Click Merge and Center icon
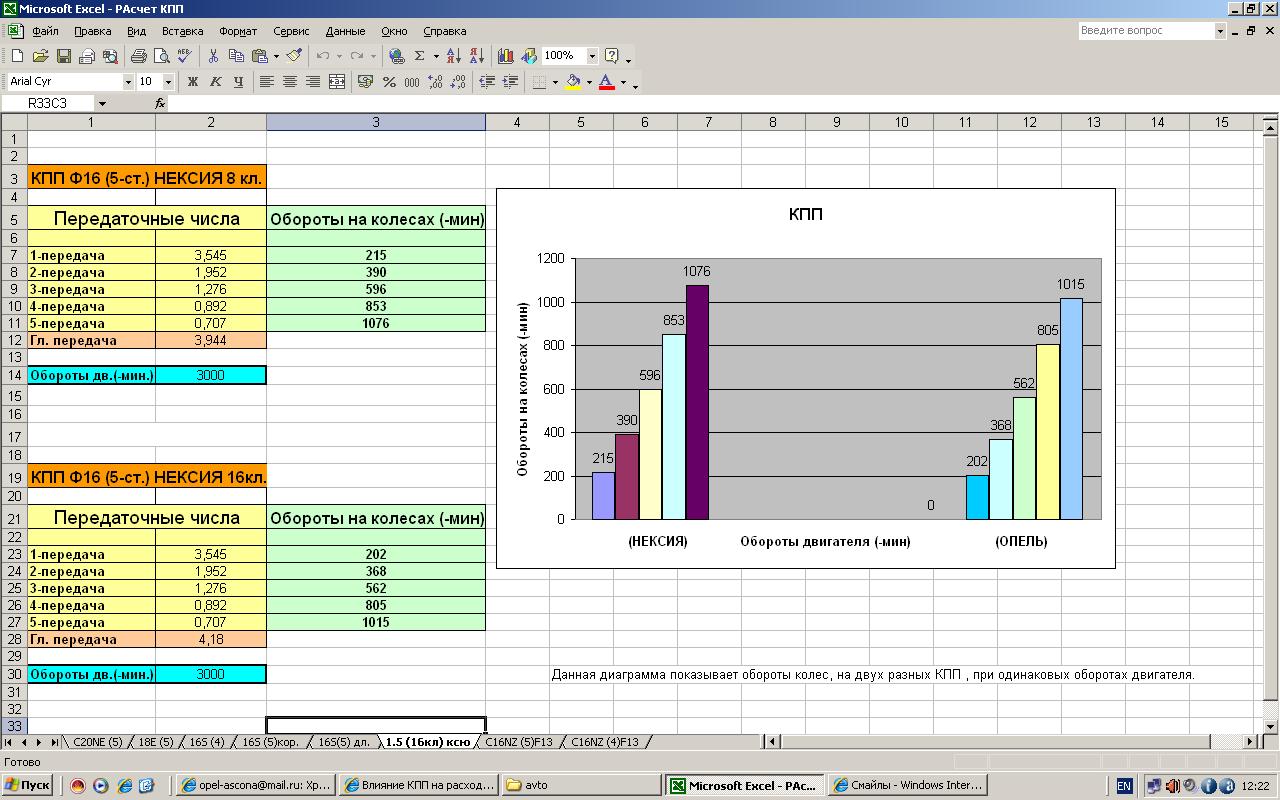This screenshot has height=800, width=1280. pyautogui.click(x=337, y=82)
